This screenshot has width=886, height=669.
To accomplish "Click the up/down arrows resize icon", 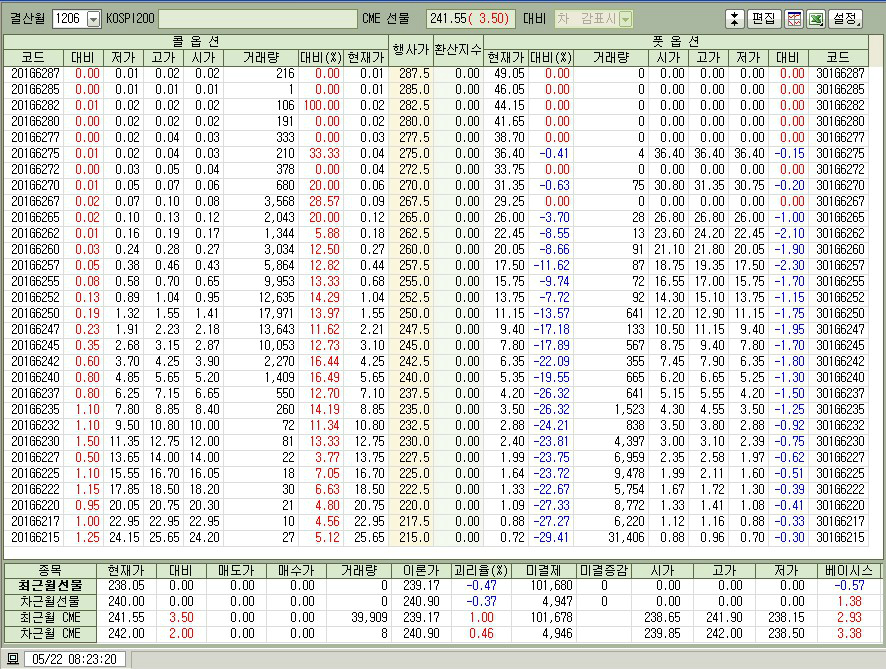I will coord(735,19).
